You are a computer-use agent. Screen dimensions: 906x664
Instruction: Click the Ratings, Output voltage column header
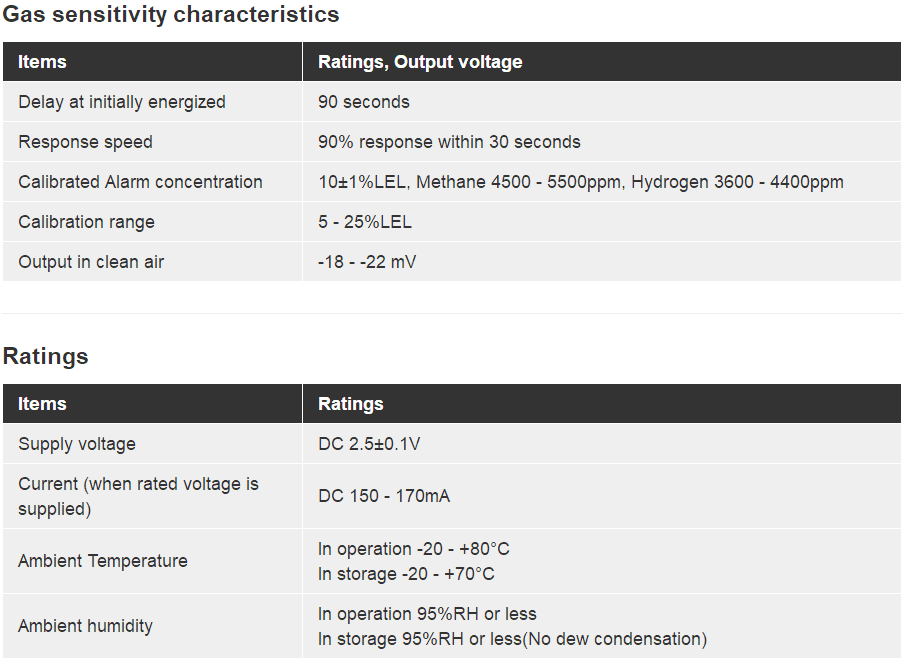click(x=420, y=62)
